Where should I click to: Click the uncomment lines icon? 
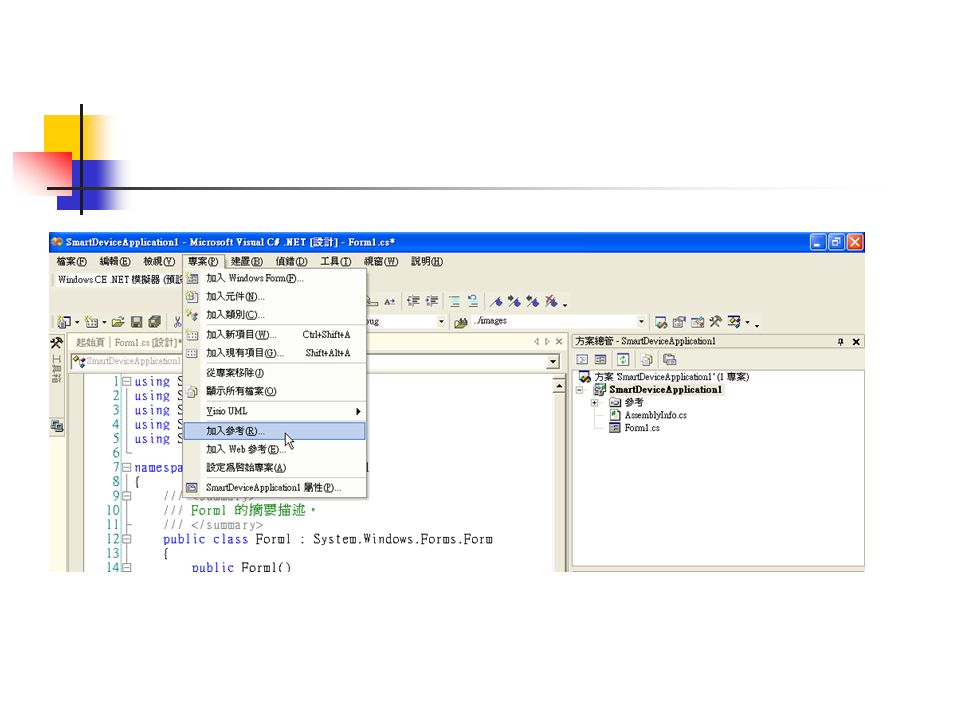tap(473, 301)
